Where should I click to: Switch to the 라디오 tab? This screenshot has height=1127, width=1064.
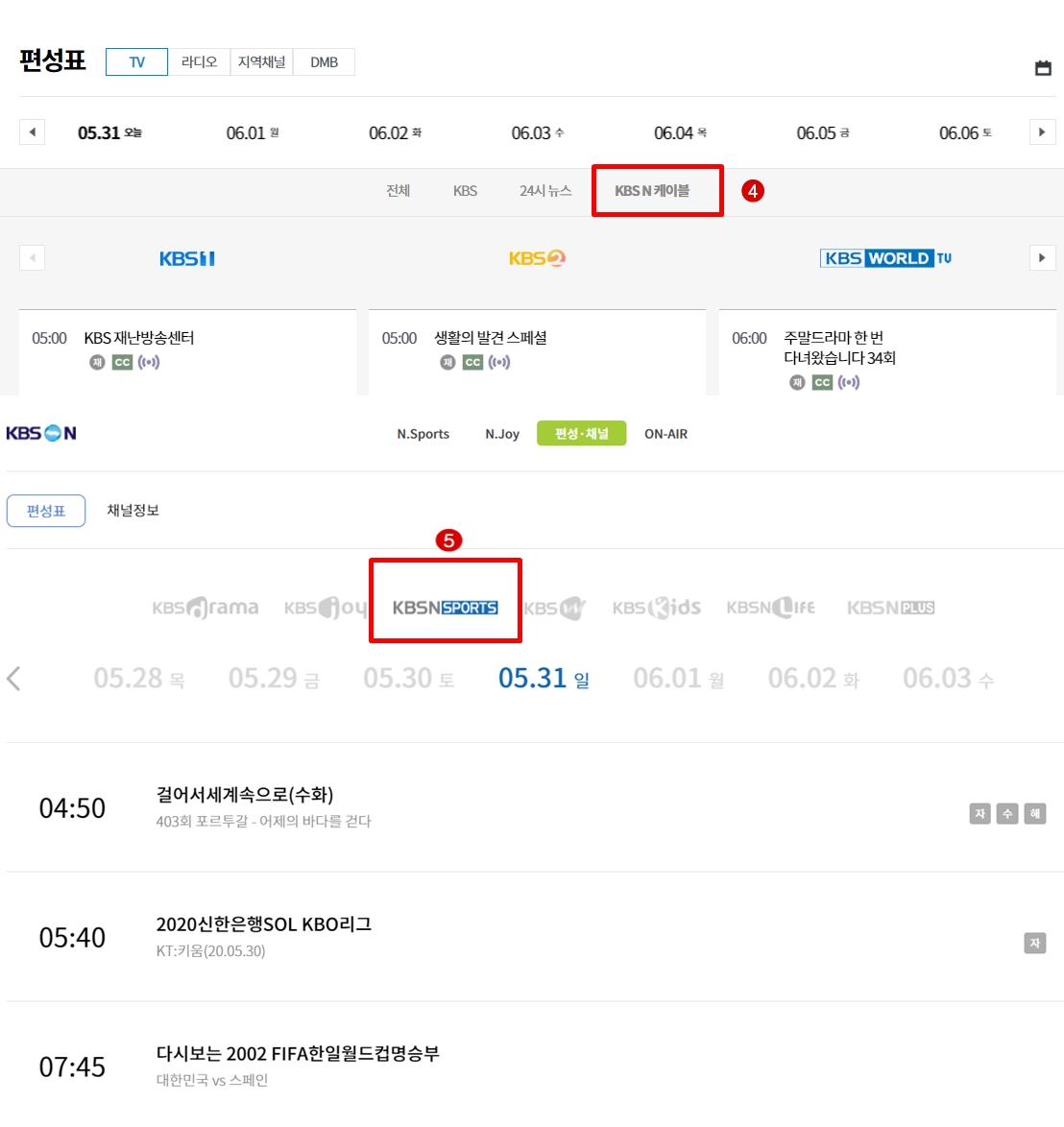tap(199, 61)
